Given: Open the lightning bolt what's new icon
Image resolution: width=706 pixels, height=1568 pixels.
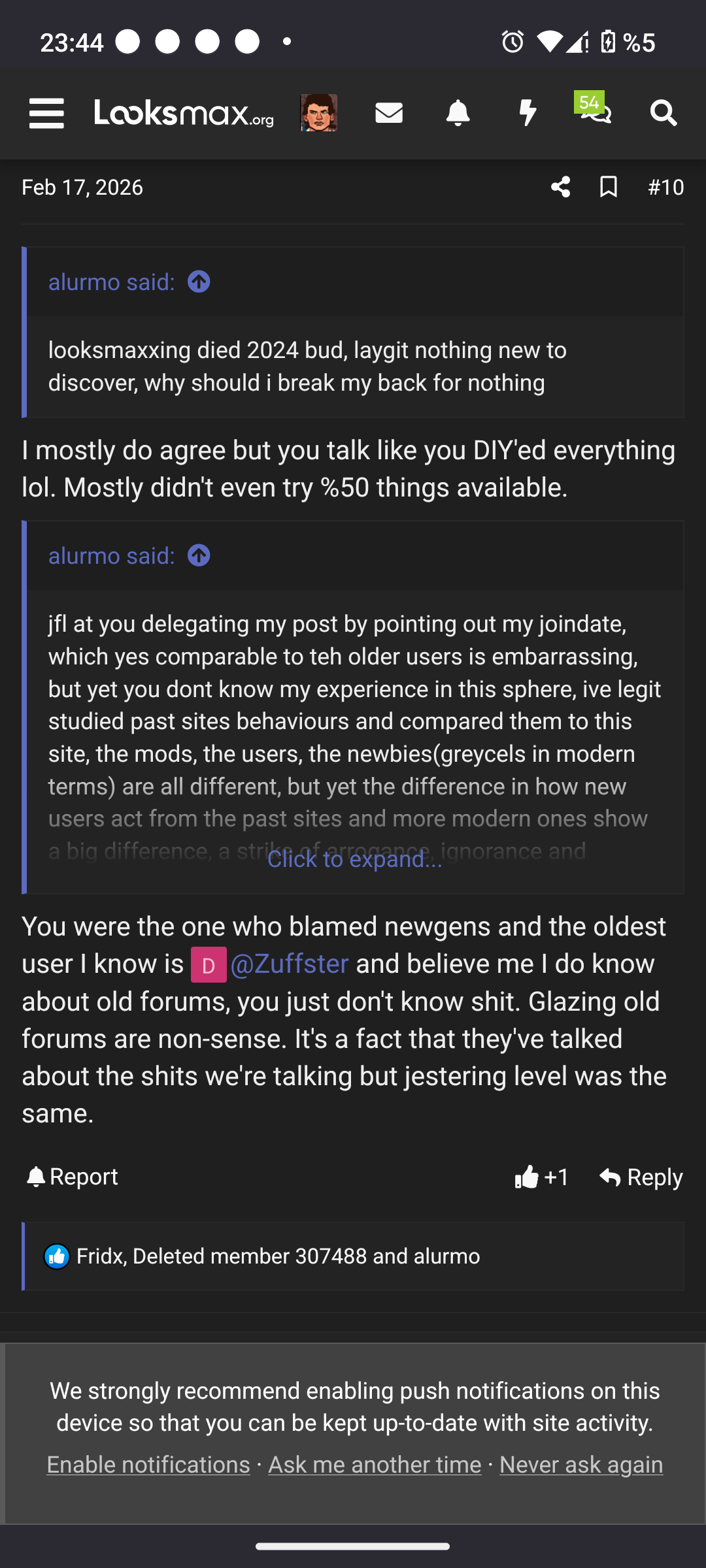Looking at the screenshot, I should [x=527, y=113].
